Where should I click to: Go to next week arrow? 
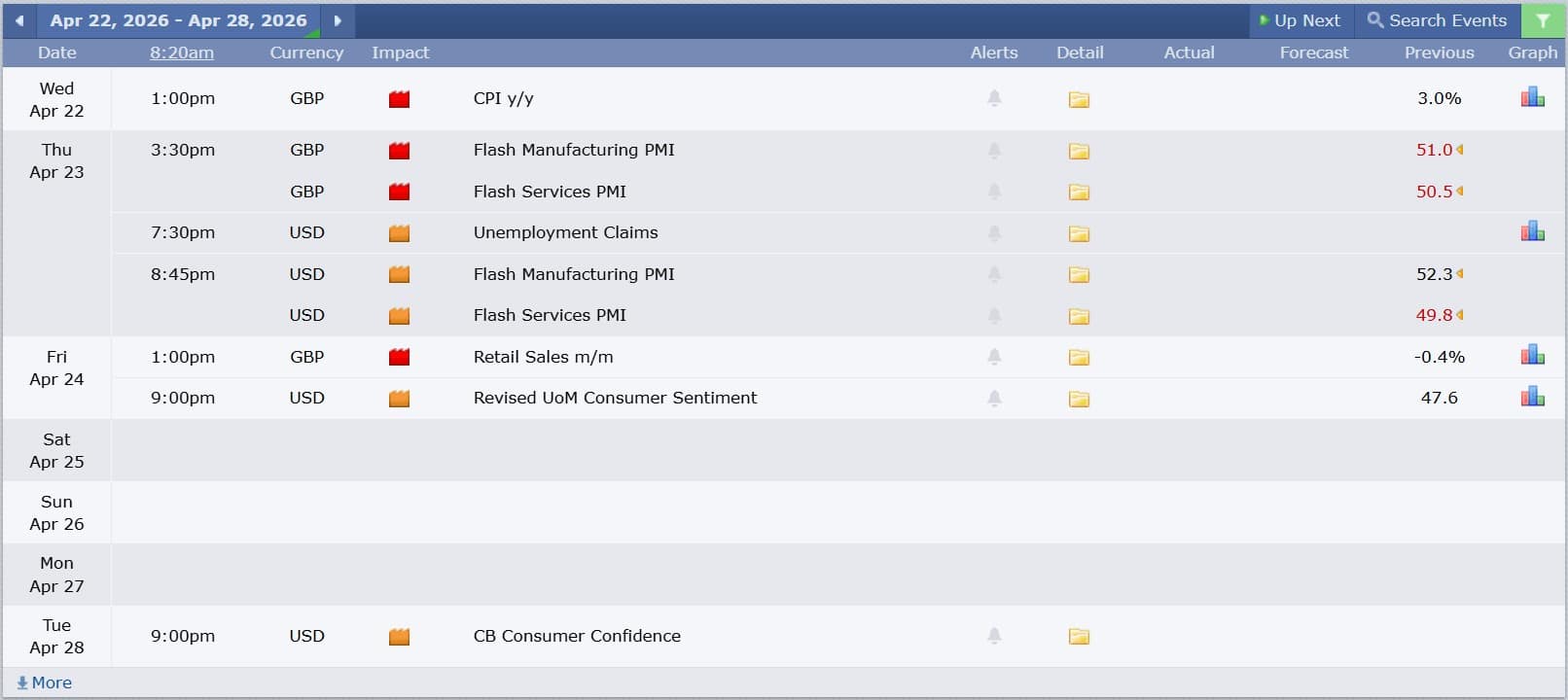pyautogui.click(x=338, y=20)
